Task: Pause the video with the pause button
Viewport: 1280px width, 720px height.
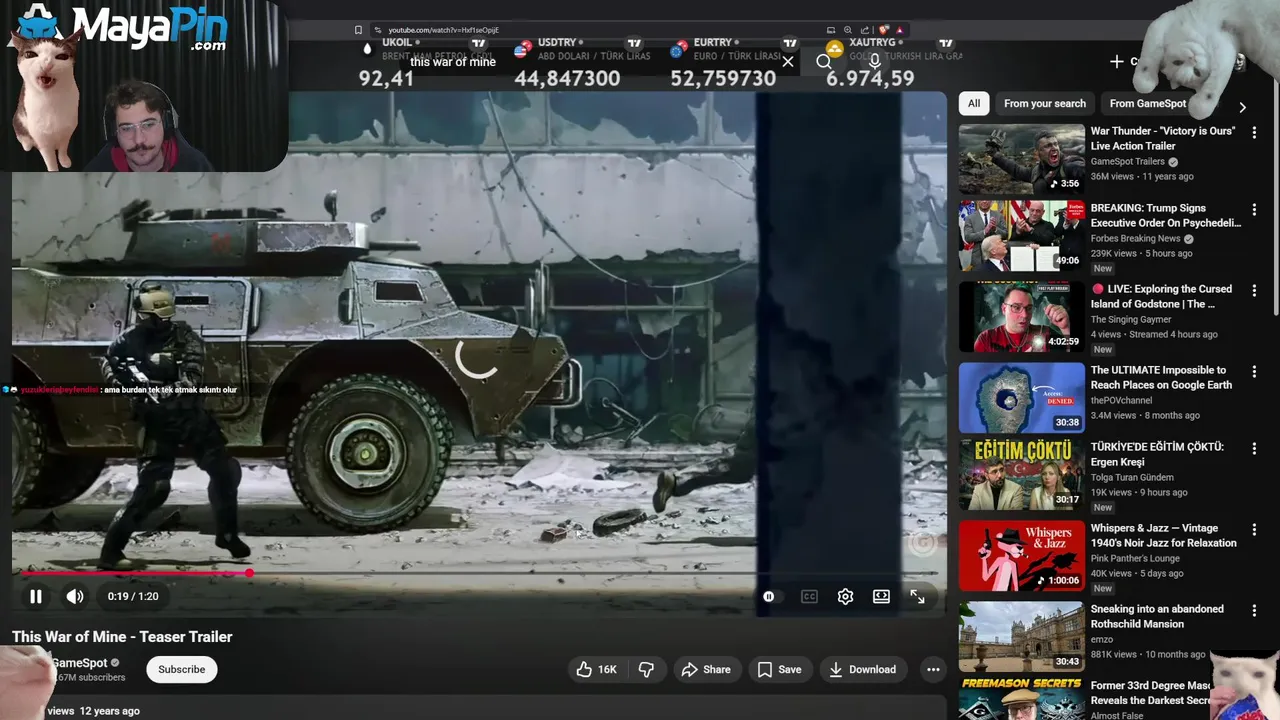Action: tap(36, 596)
